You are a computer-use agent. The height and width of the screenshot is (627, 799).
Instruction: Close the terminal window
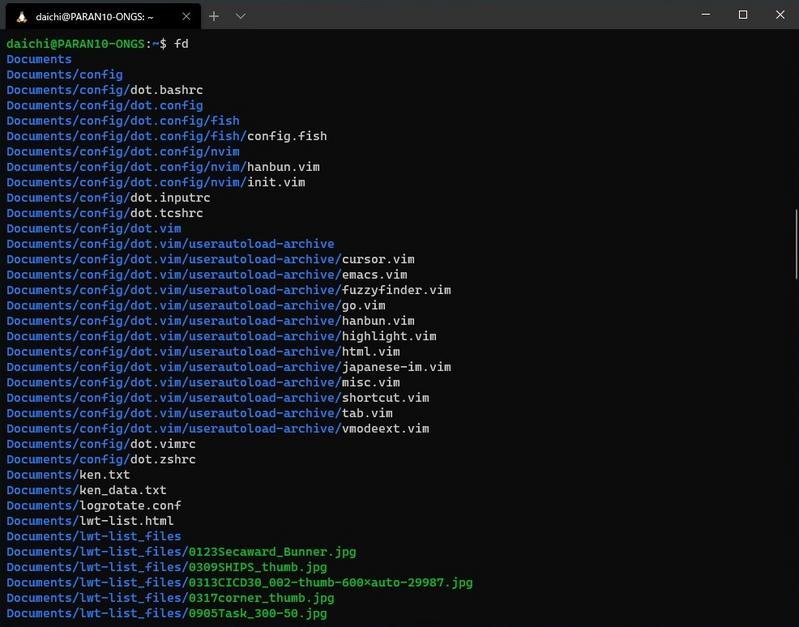point(780,15)
